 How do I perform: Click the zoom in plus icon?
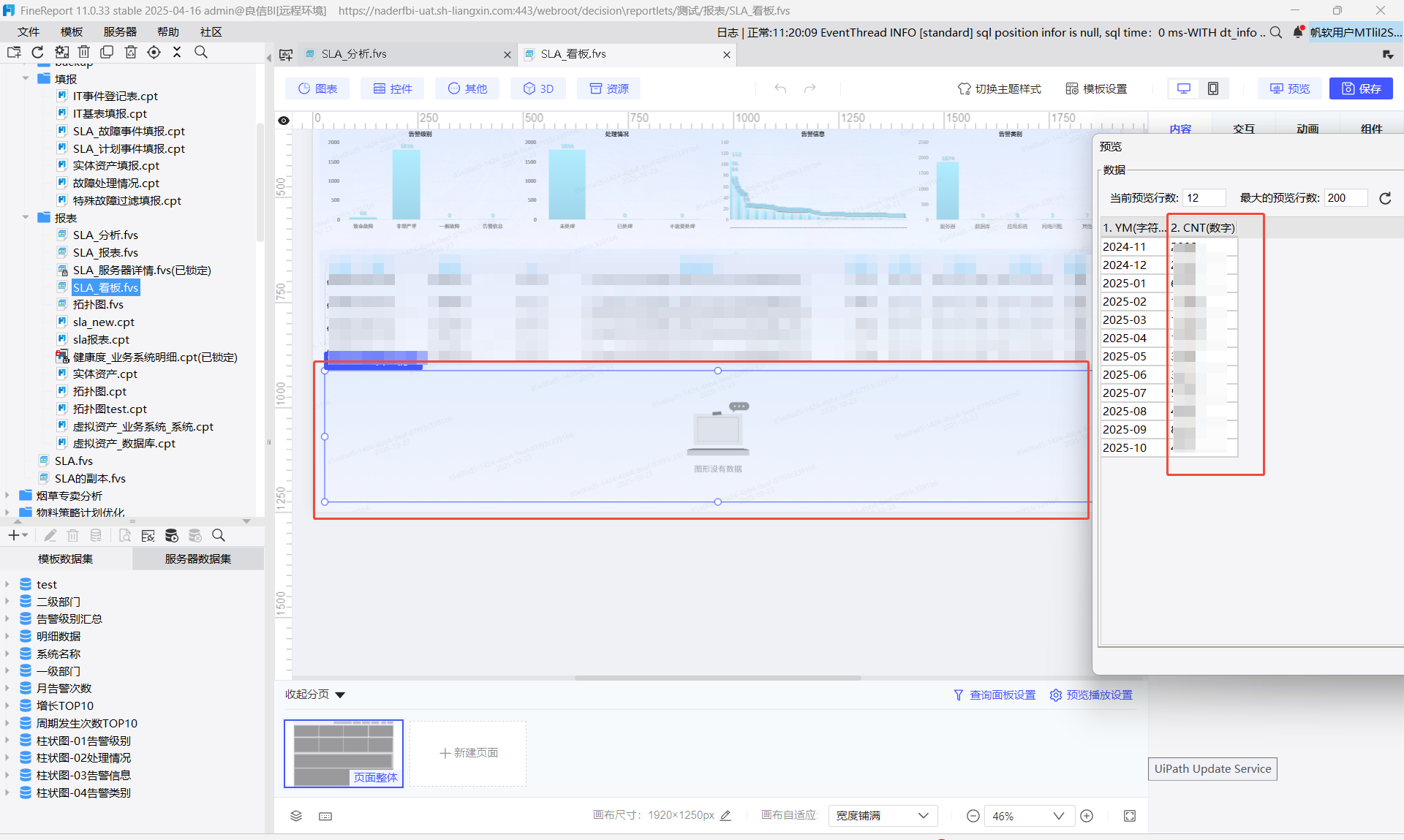tap(1087, 816)
